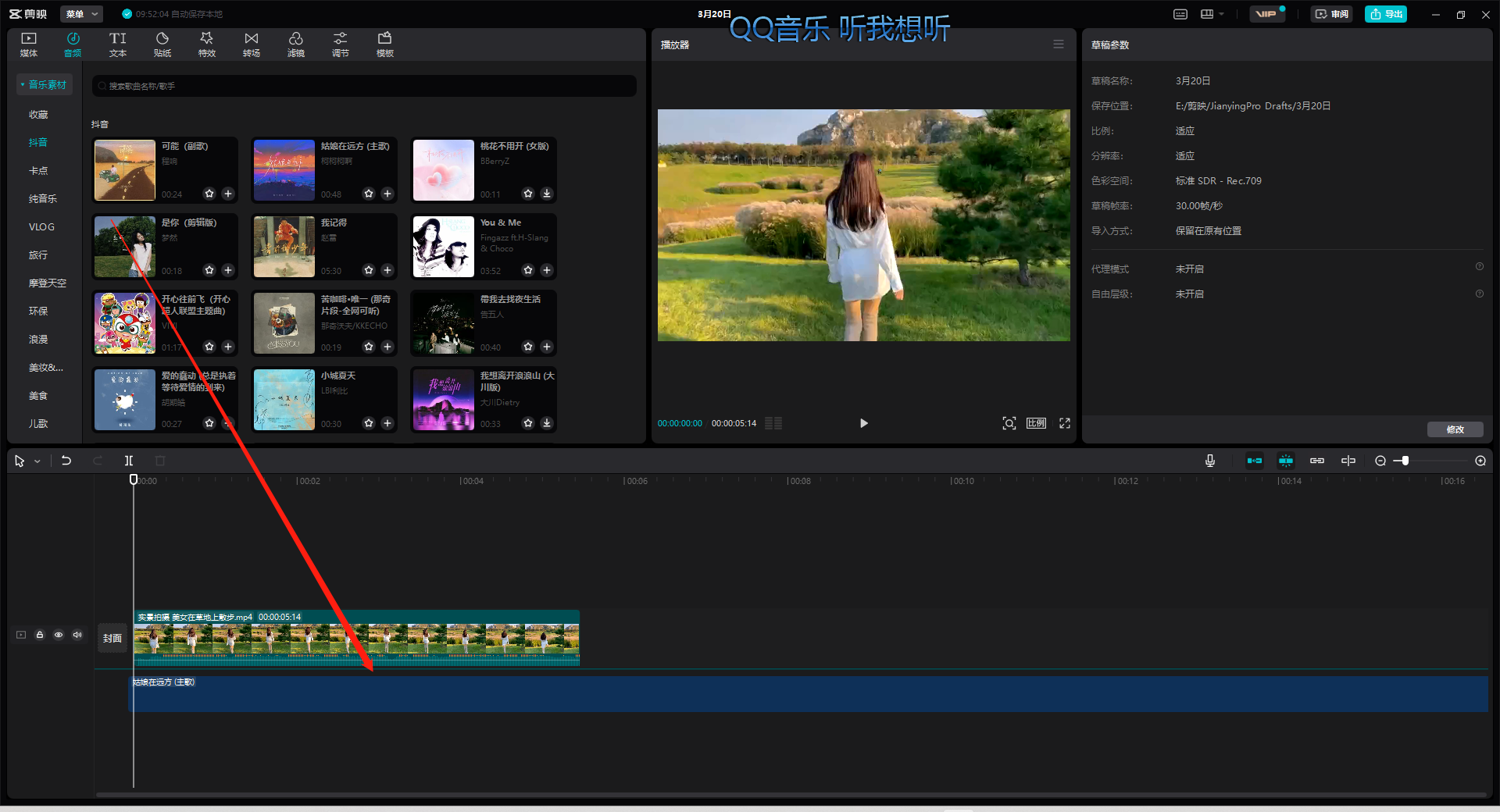Image resolution: width=1500 pixels, height=812 pixels.
Task: Download the song 我想离开浪浪山
Action: (x=547, y=423)
